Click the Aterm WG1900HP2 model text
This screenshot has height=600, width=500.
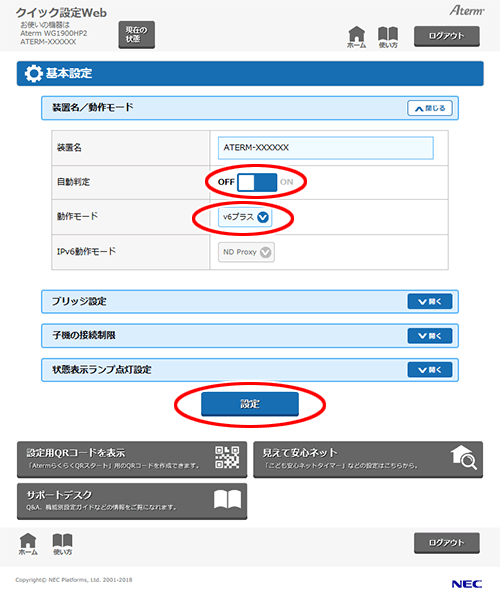coord(54,33)
